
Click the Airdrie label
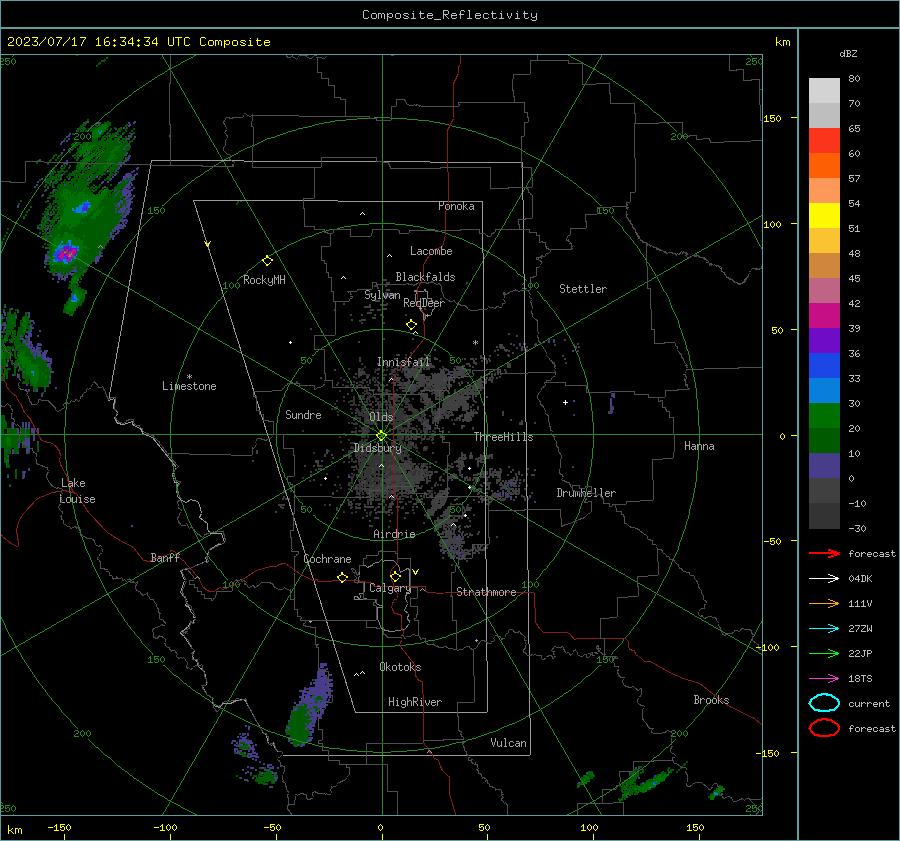tap(394, 534)
